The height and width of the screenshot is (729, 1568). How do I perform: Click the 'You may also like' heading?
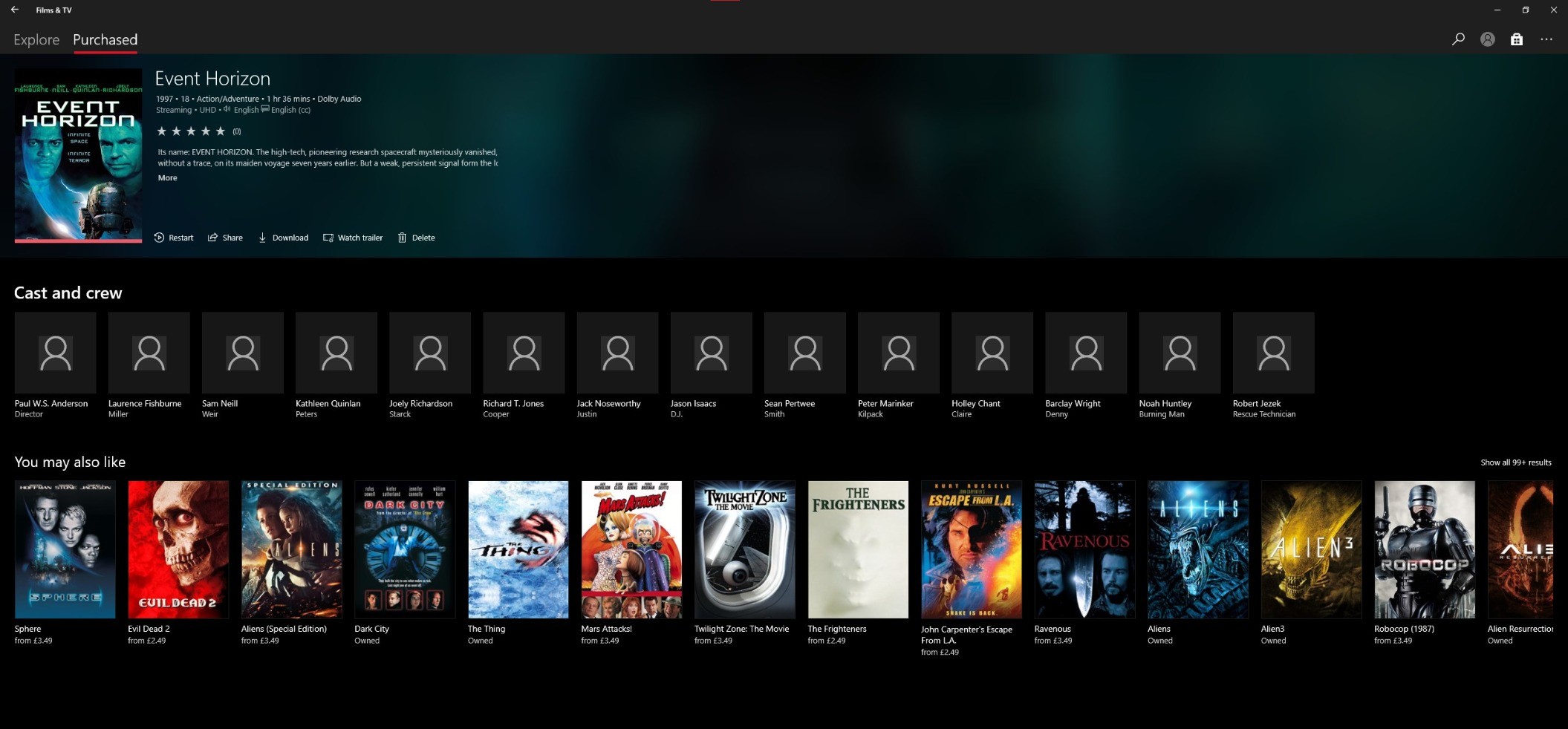[x=70, y=462]
